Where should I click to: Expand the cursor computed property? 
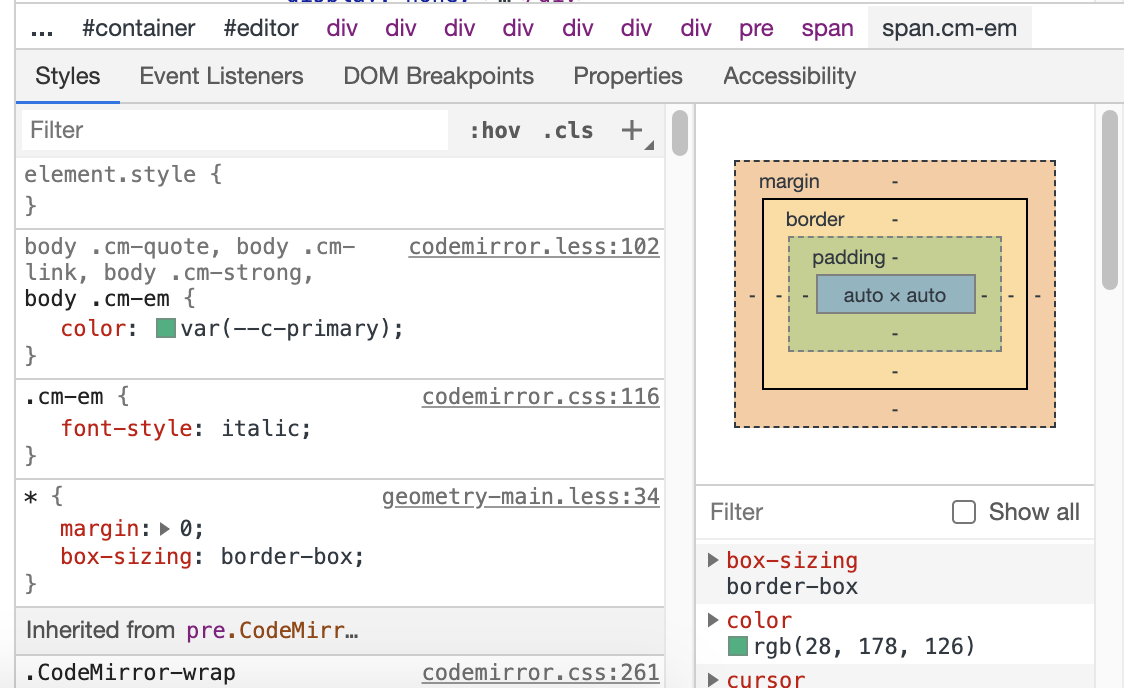point(714,679)
